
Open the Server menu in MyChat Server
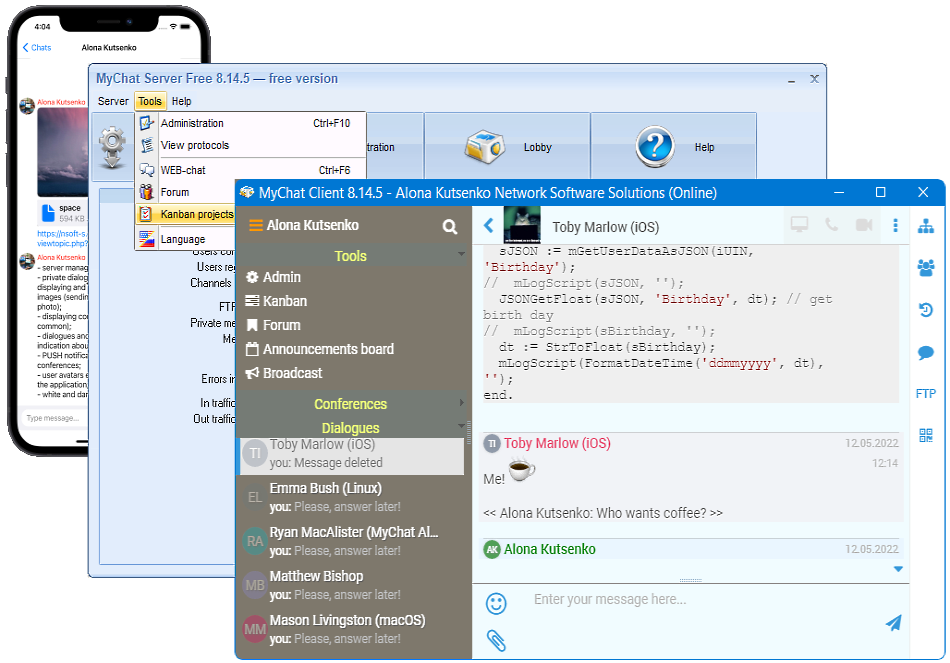point(113,100)
